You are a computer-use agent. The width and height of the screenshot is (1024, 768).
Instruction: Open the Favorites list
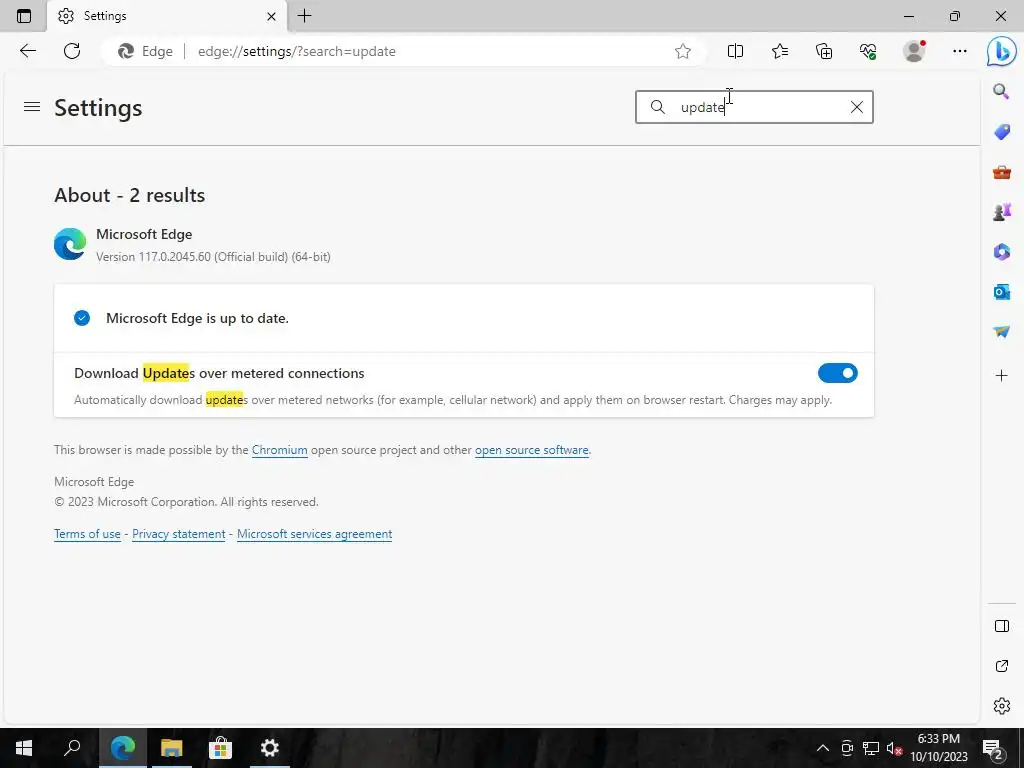(780, 51)
